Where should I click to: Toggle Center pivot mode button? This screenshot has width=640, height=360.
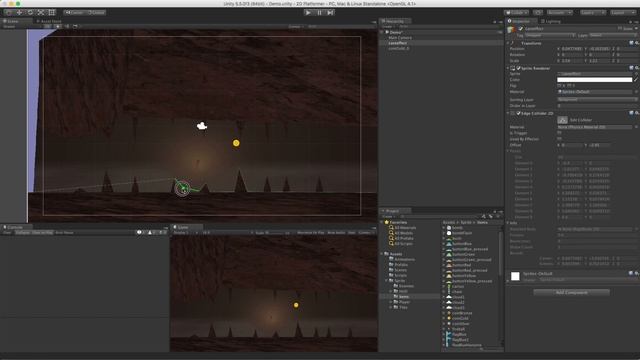pos(74,13)
